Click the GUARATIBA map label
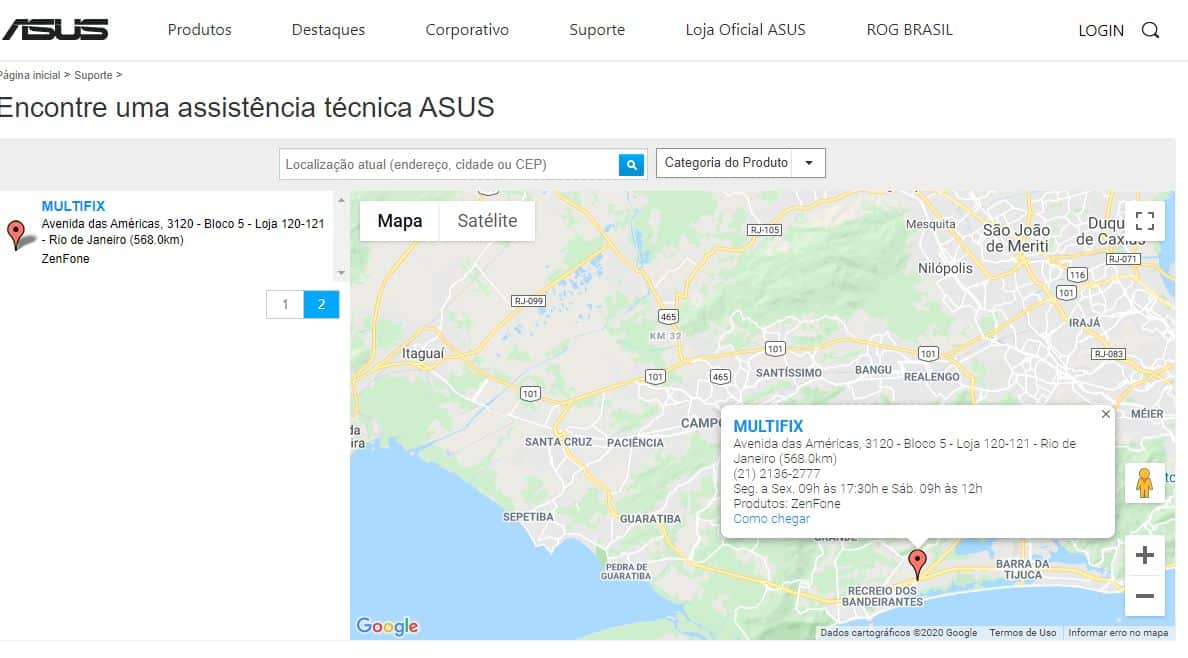The image size is (1188, 658). [650, 519]
